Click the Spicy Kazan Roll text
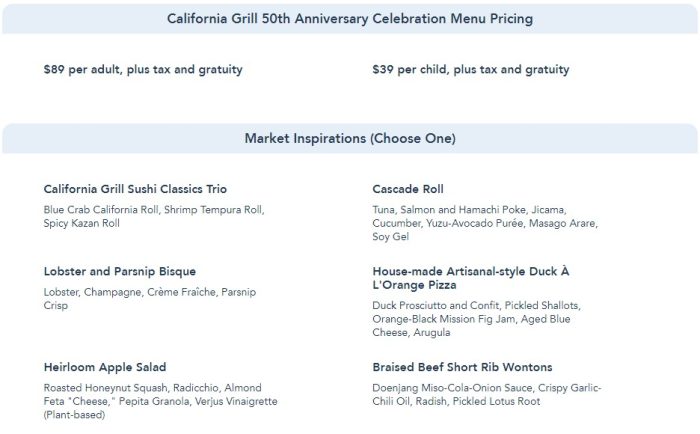Screen dimensions: 700x434 pyautogui.click(x=82, y=224)
